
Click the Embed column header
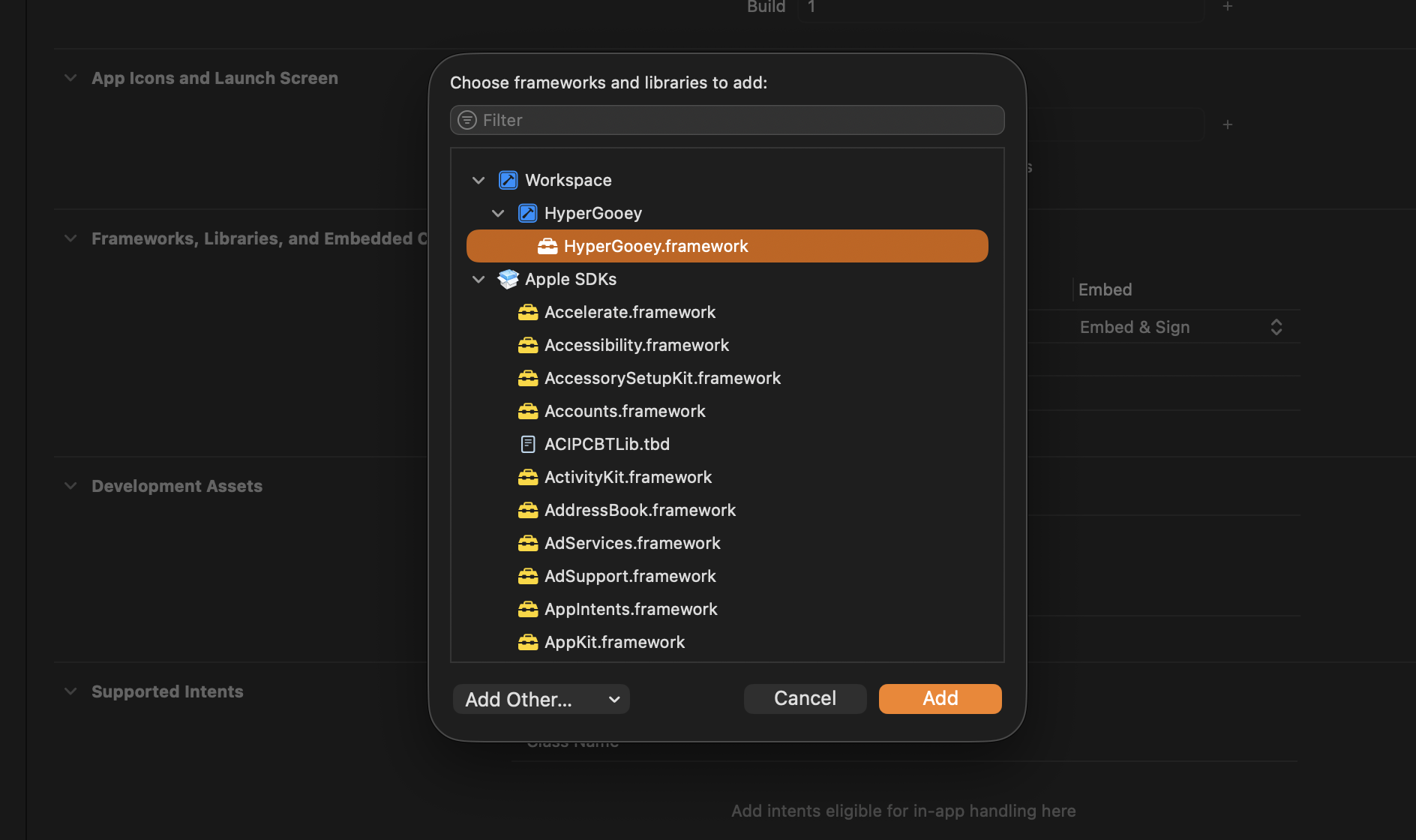pyautogui.click(x=1105, y=289)
